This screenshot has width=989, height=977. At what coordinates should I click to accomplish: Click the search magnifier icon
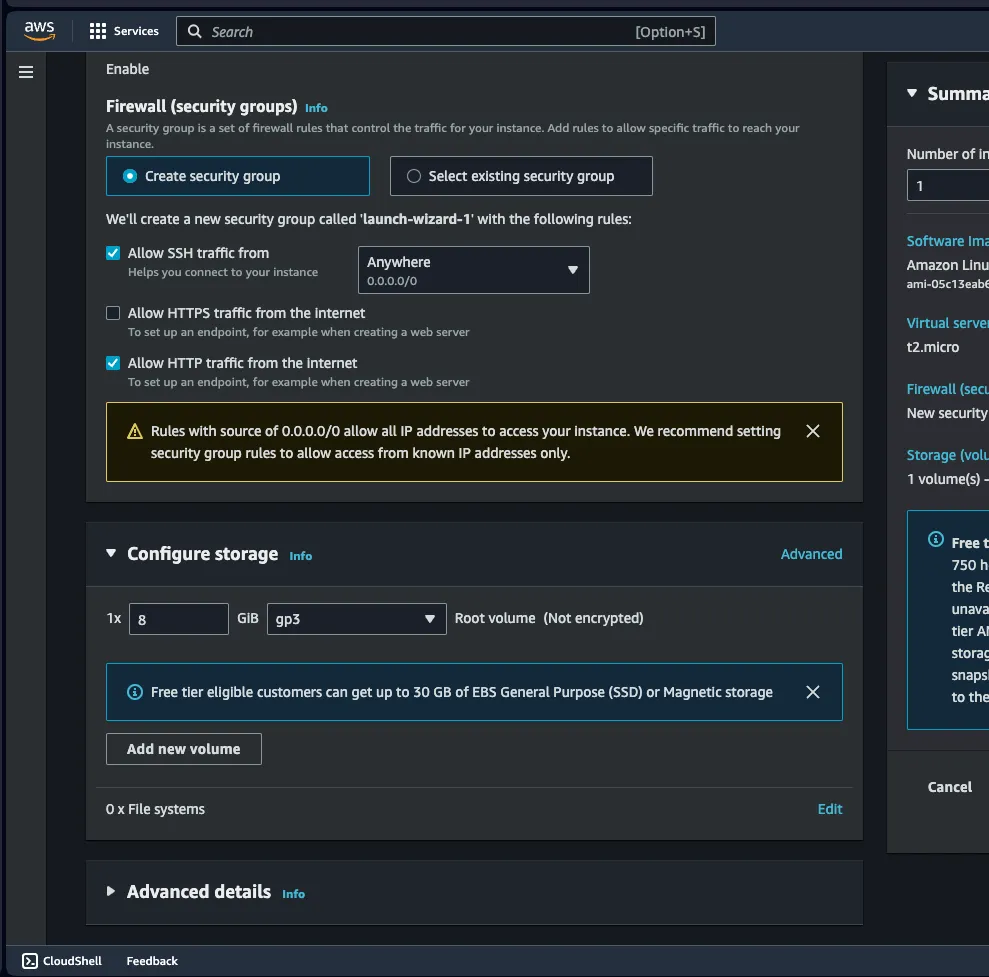coord(195,32)
